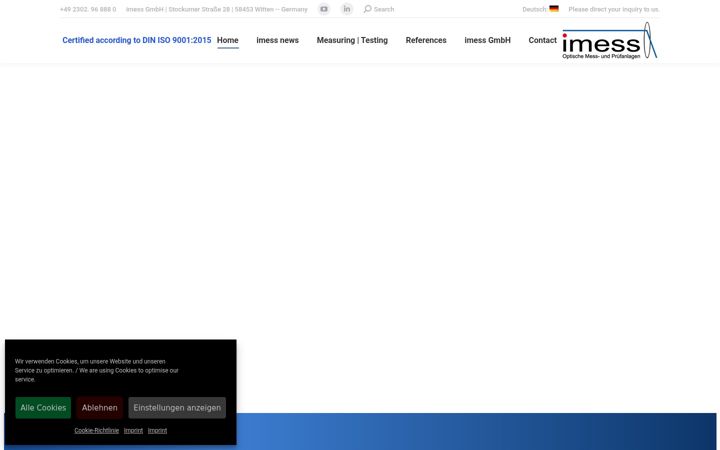The height and width of the screenshot is (450, 720).
Task: Open imess GmbH menu item
Action: click(487, 40)
